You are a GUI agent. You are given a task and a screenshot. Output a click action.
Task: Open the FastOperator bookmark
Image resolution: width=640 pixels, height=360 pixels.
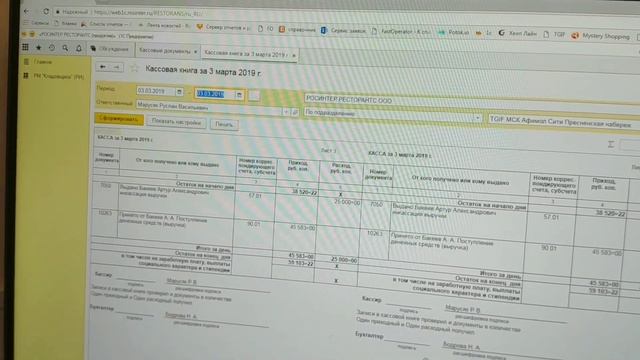point(400,31)
